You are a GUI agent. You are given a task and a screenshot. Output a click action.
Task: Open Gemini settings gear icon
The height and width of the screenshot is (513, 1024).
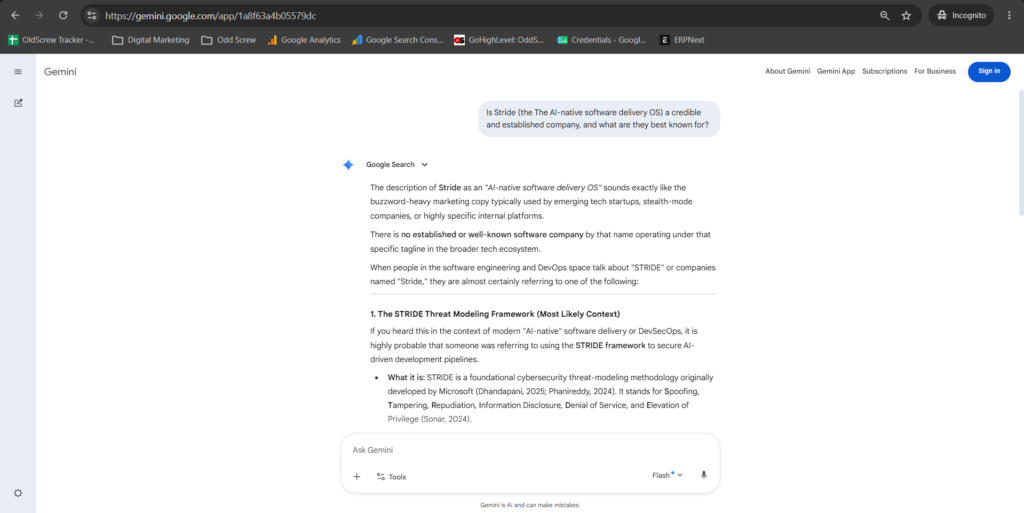pyautogui.click(x=18, y=493)
